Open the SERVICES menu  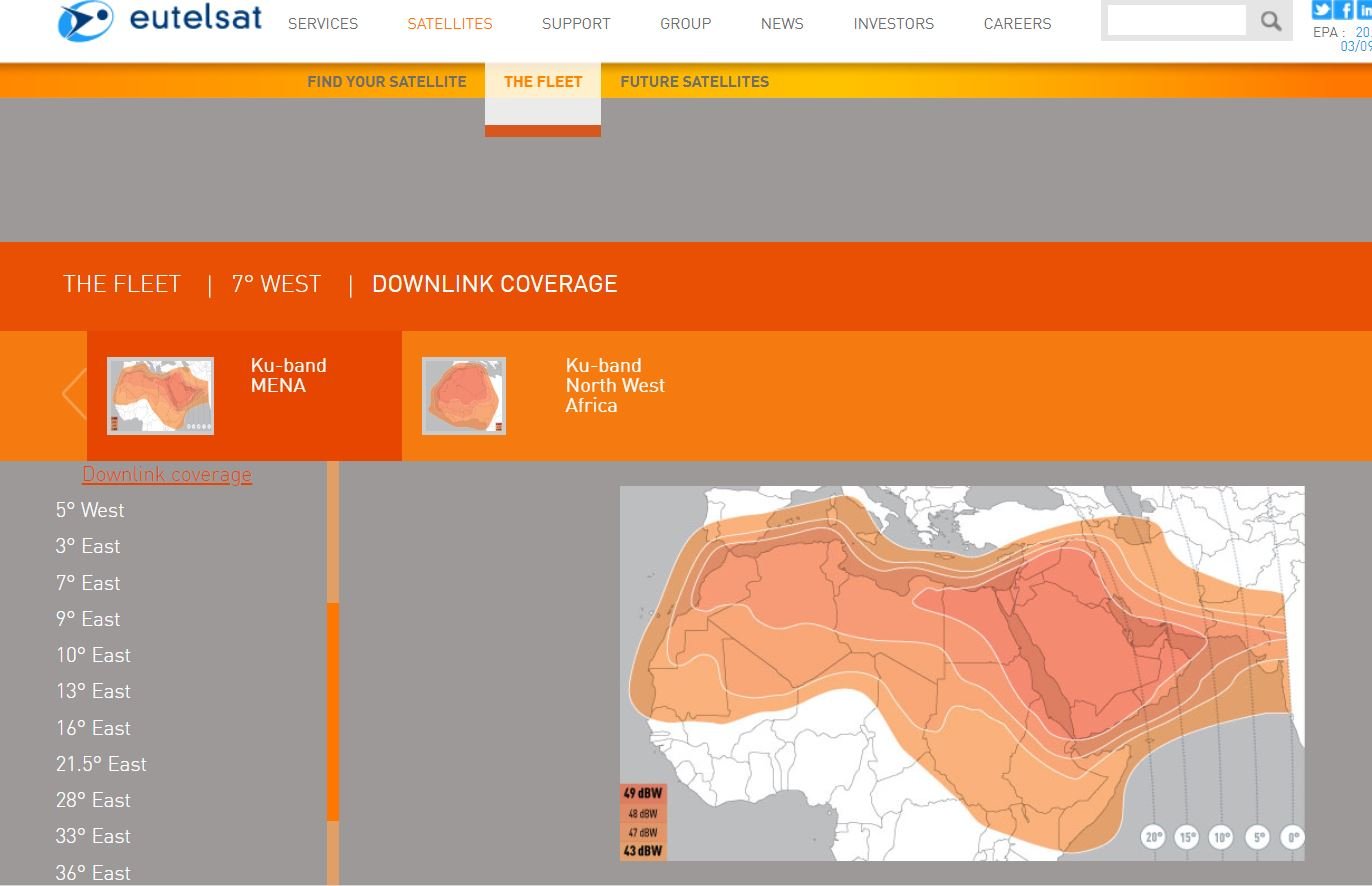click(322, 24)
